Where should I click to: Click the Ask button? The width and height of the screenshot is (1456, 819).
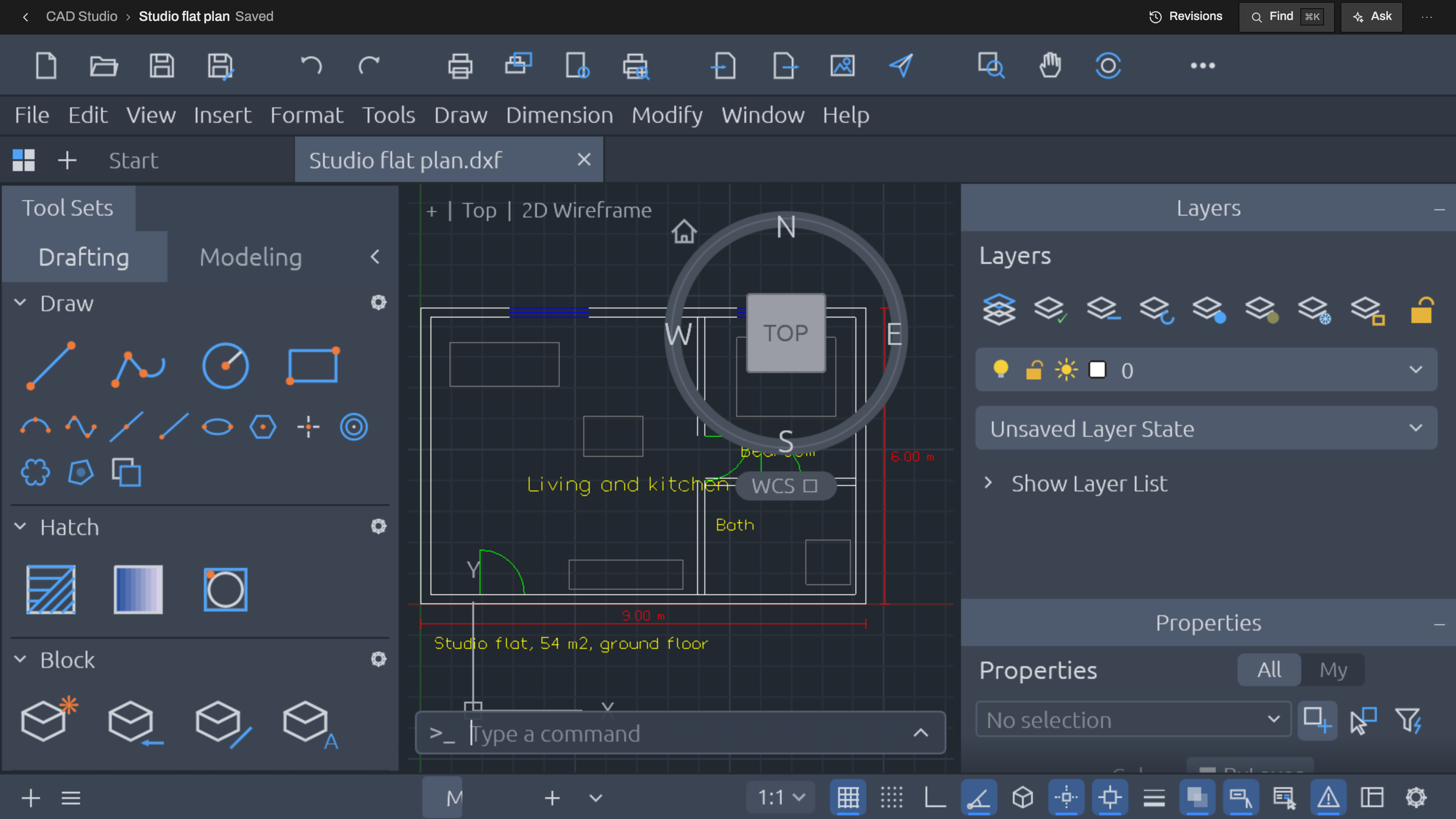[1372, 16]
